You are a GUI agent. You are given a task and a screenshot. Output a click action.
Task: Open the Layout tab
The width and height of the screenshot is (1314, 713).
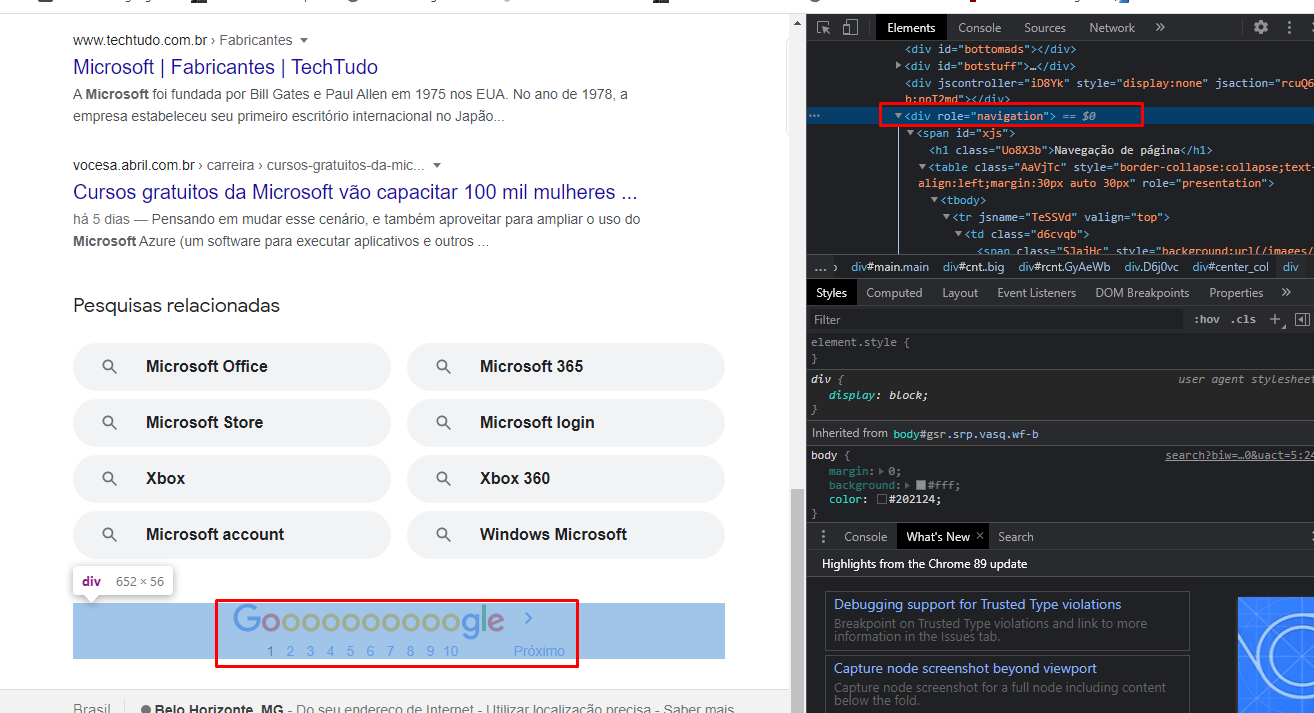point(960,293)
